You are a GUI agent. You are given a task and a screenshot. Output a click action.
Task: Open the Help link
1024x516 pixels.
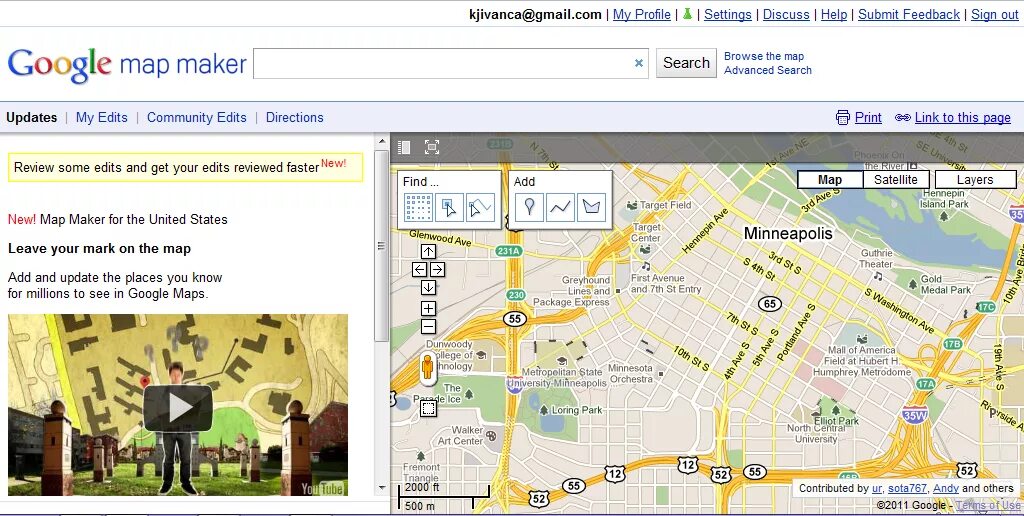pyautogui.click(x=834, y=14)
